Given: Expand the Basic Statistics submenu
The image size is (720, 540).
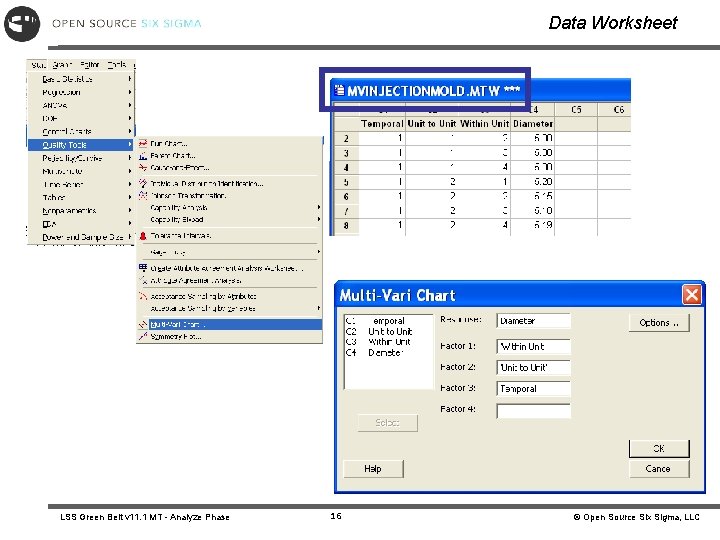Looking at the screenshot, I should pos(80,79).
